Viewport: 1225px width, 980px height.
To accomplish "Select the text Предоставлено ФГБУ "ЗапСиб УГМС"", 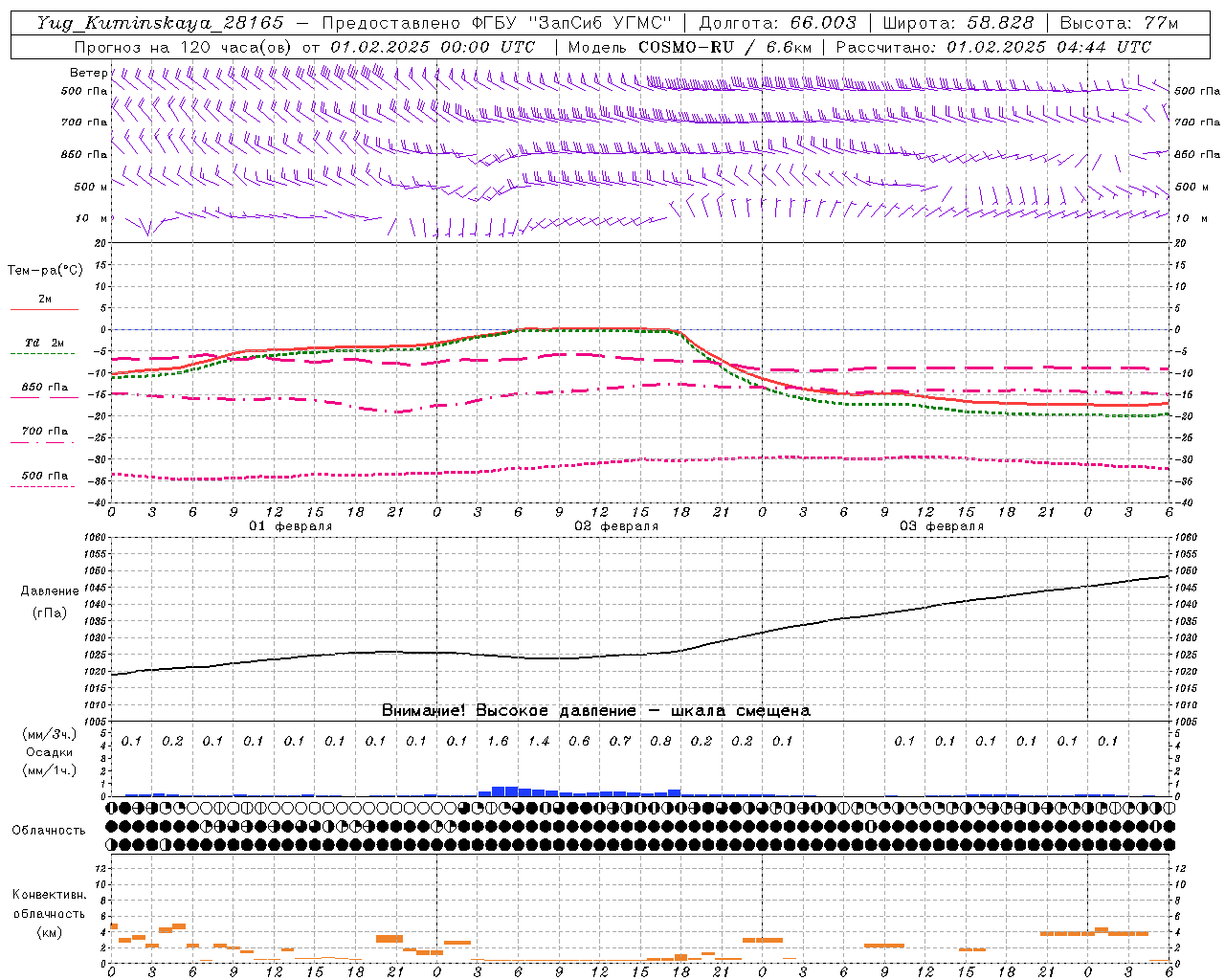I will tap(497, 23).
